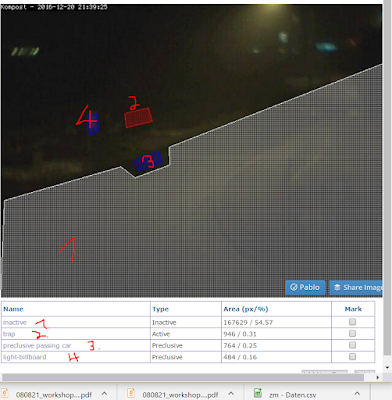Expand options for first workshop pdf download
Screen dimensions: 392x400
(104, 393)
